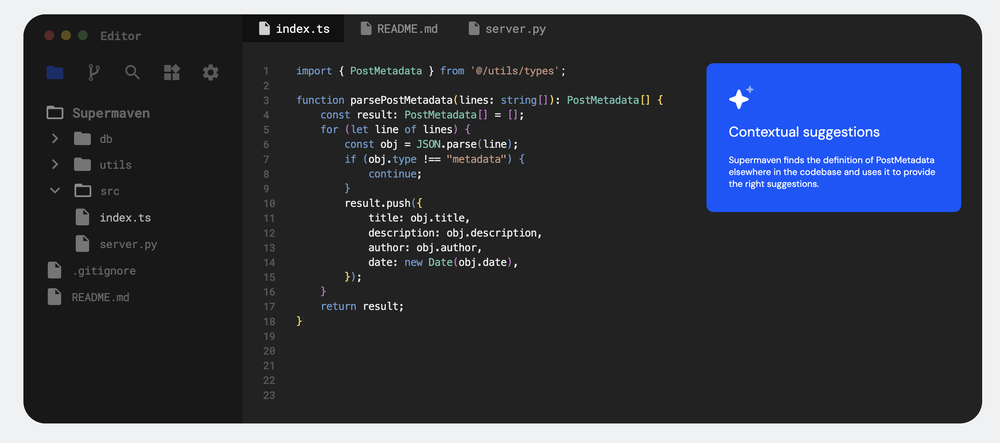Click the 'description: obj.description,' line

click(x=455, y=233)
